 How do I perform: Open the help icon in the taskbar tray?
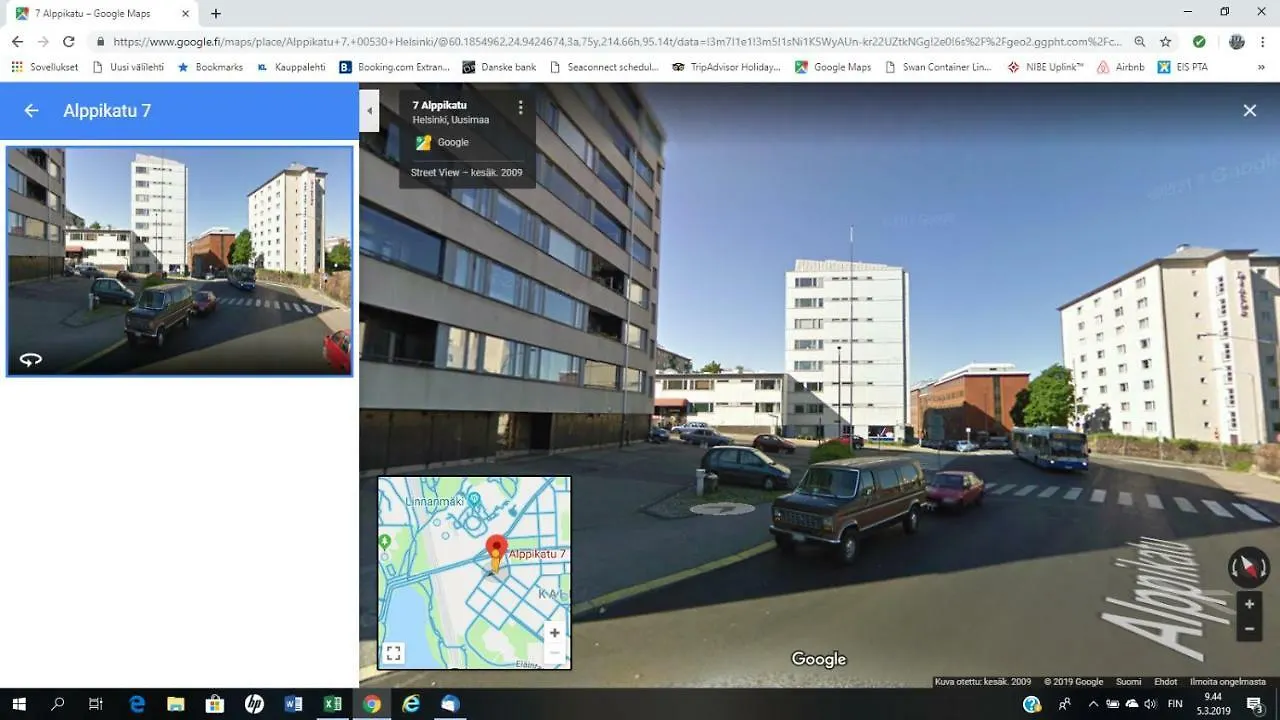1033,704
